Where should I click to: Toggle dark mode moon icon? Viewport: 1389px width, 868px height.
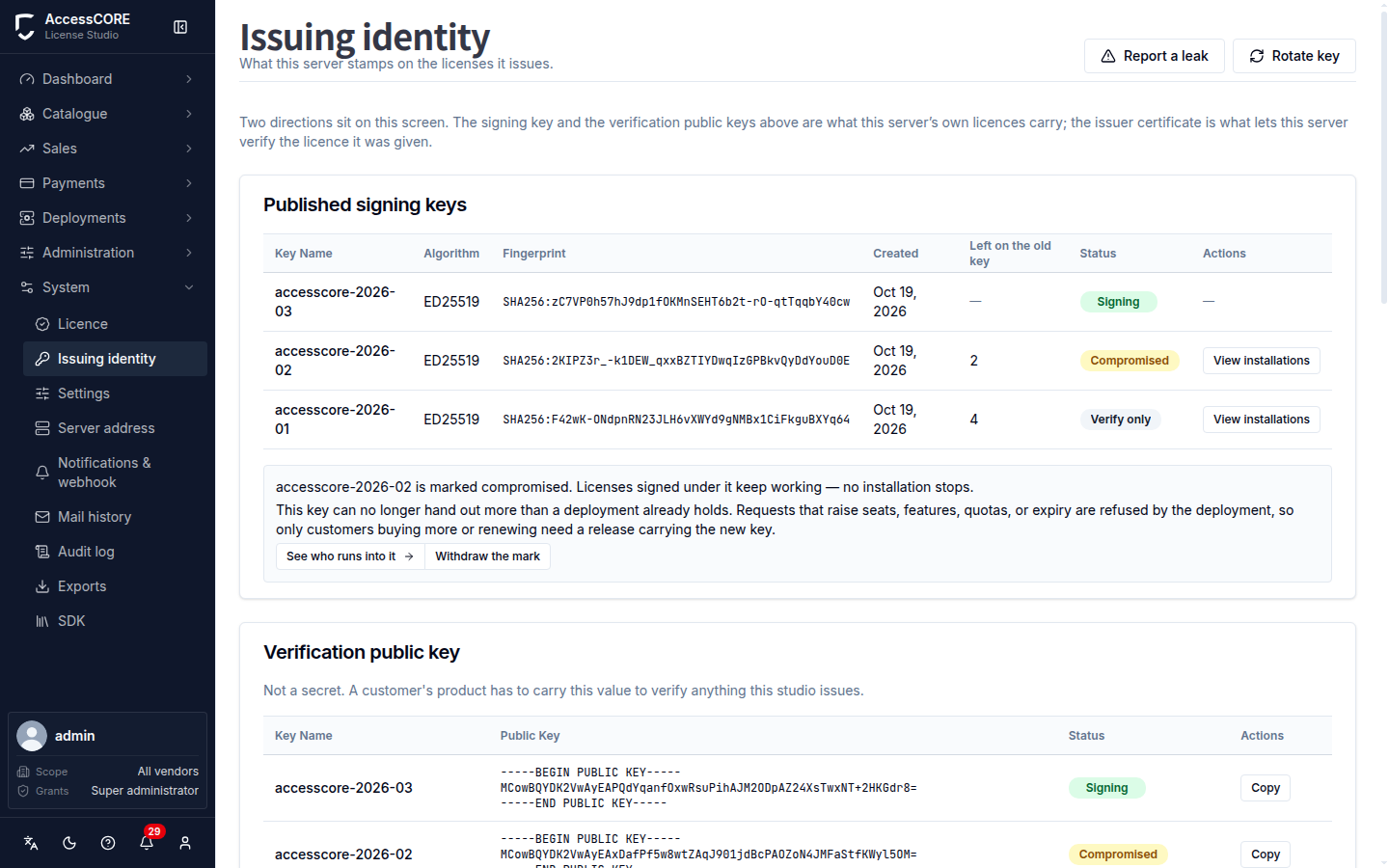(69, 843)
